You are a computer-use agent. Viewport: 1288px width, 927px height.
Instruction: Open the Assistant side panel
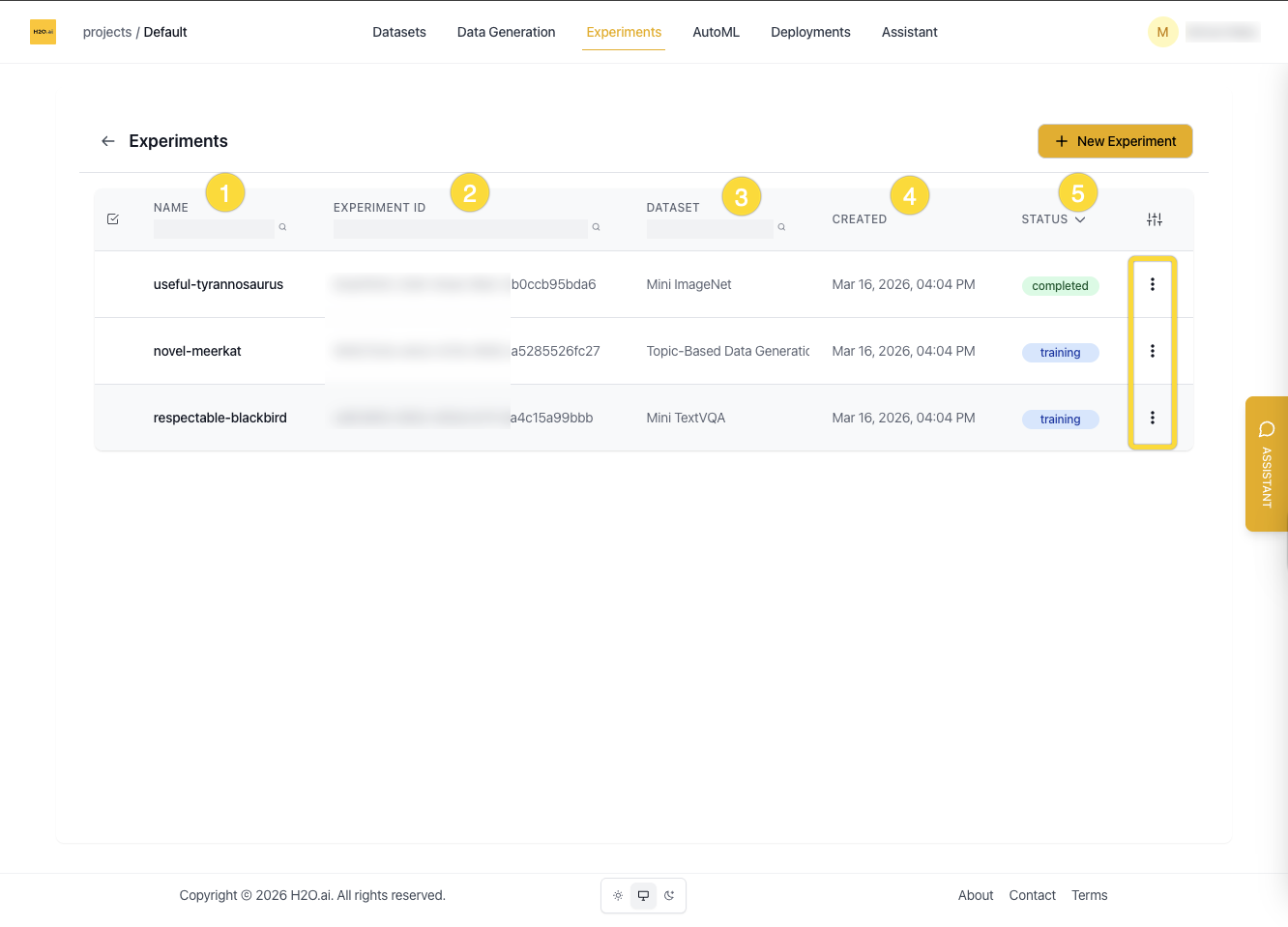click(x=1267, y=464)
